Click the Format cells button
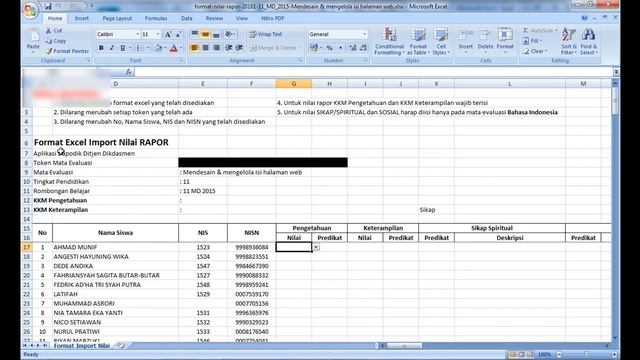640x360 pixels. coord(505,41)
